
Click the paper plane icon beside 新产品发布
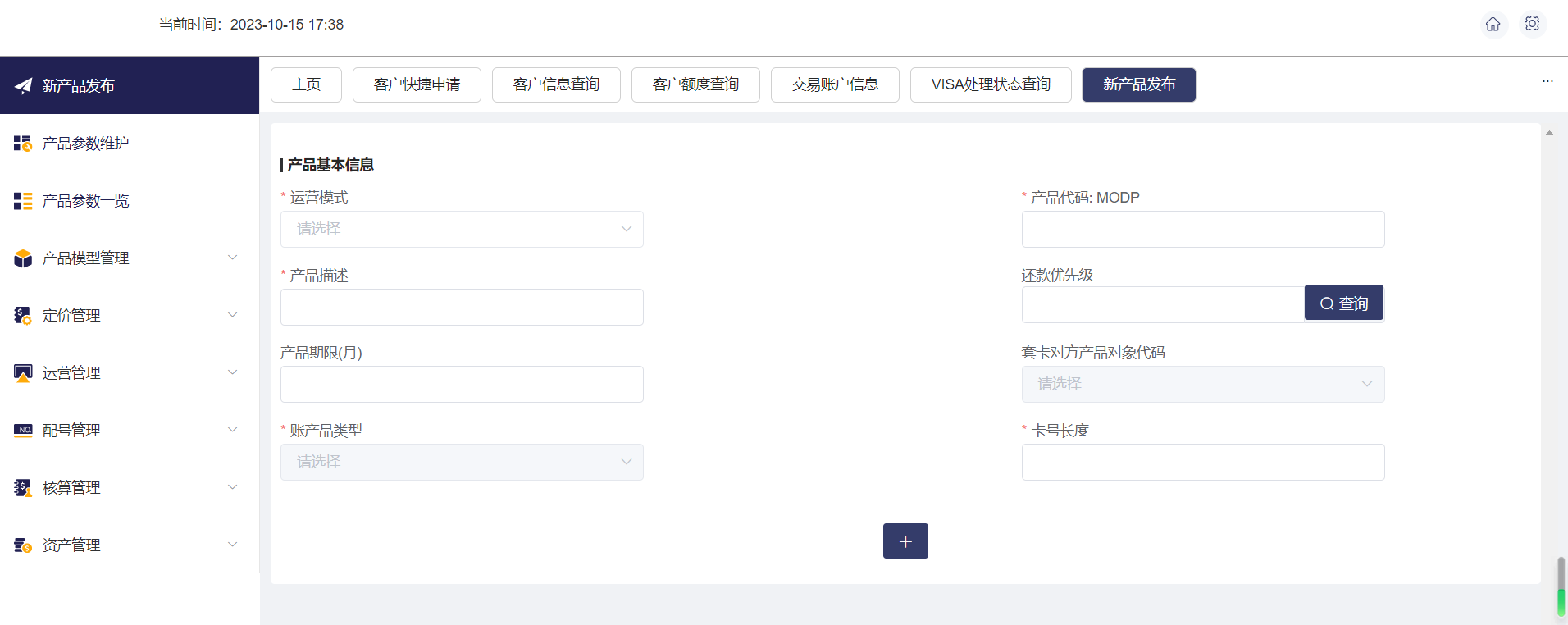23,85
